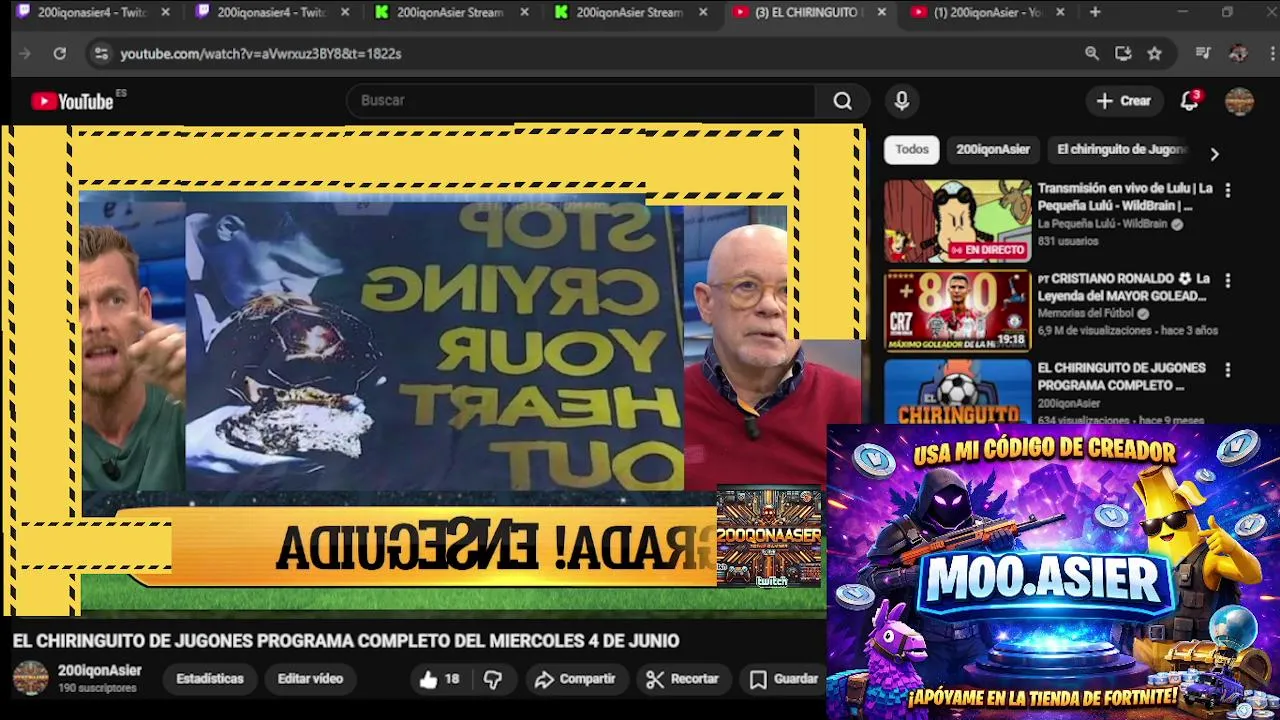This screenshot has height=720, width=1280.
Task: Open Cristiano Ronaldo video thumbnail
Action: [957, 311]
